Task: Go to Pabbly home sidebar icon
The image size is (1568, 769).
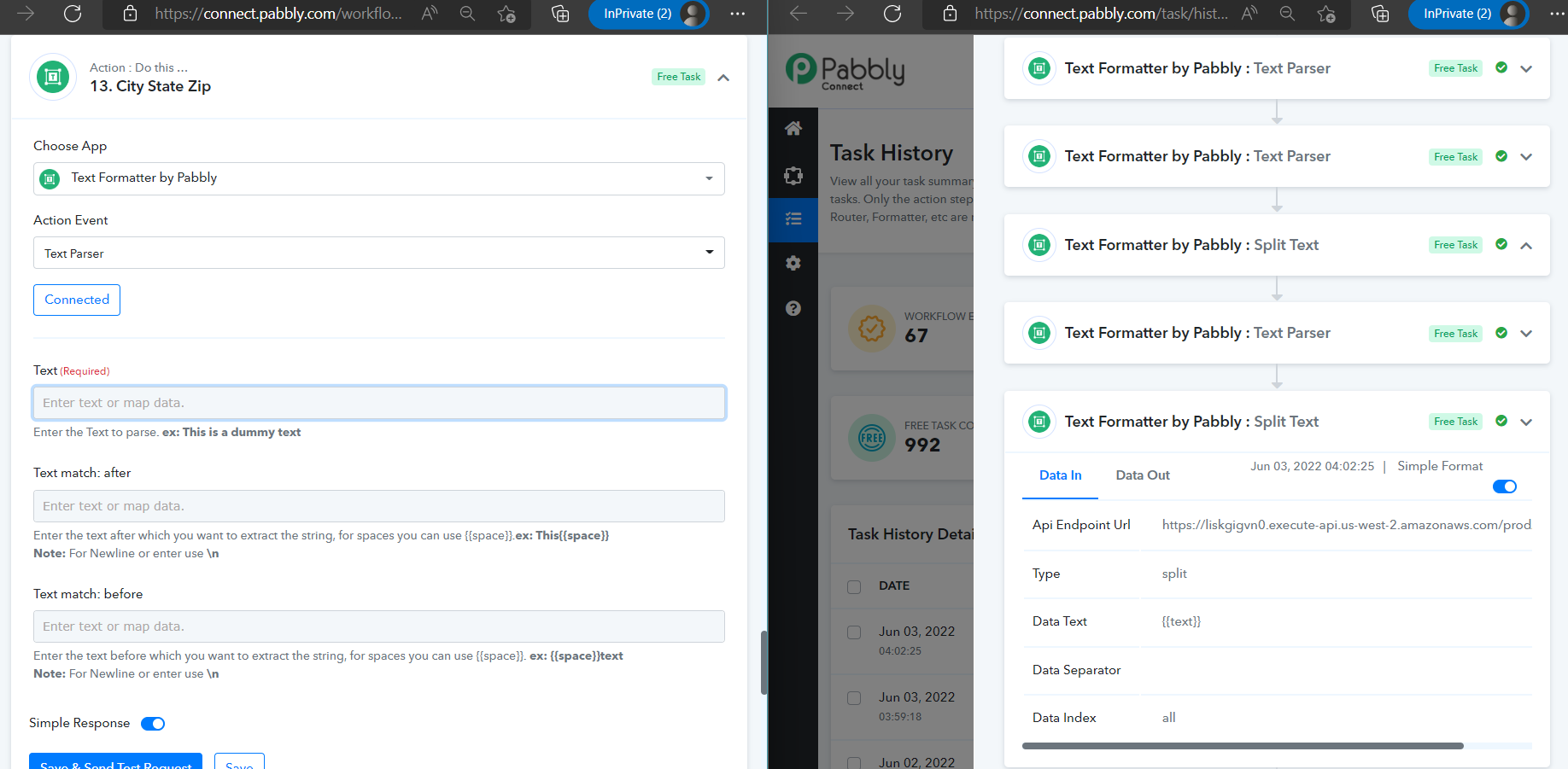Action: tap(793, 129)
